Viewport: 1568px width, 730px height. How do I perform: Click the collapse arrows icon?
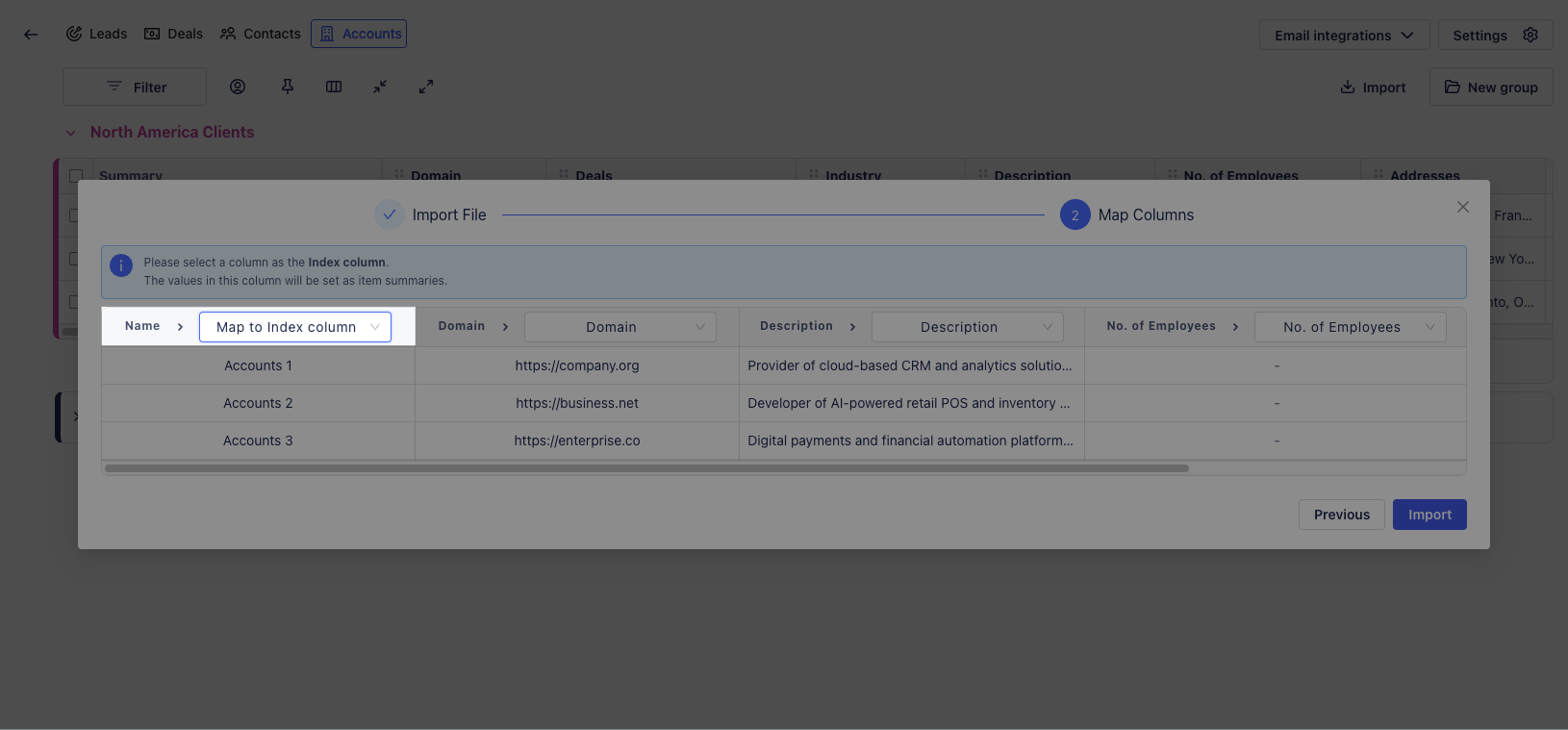click(x=380, y=87)
